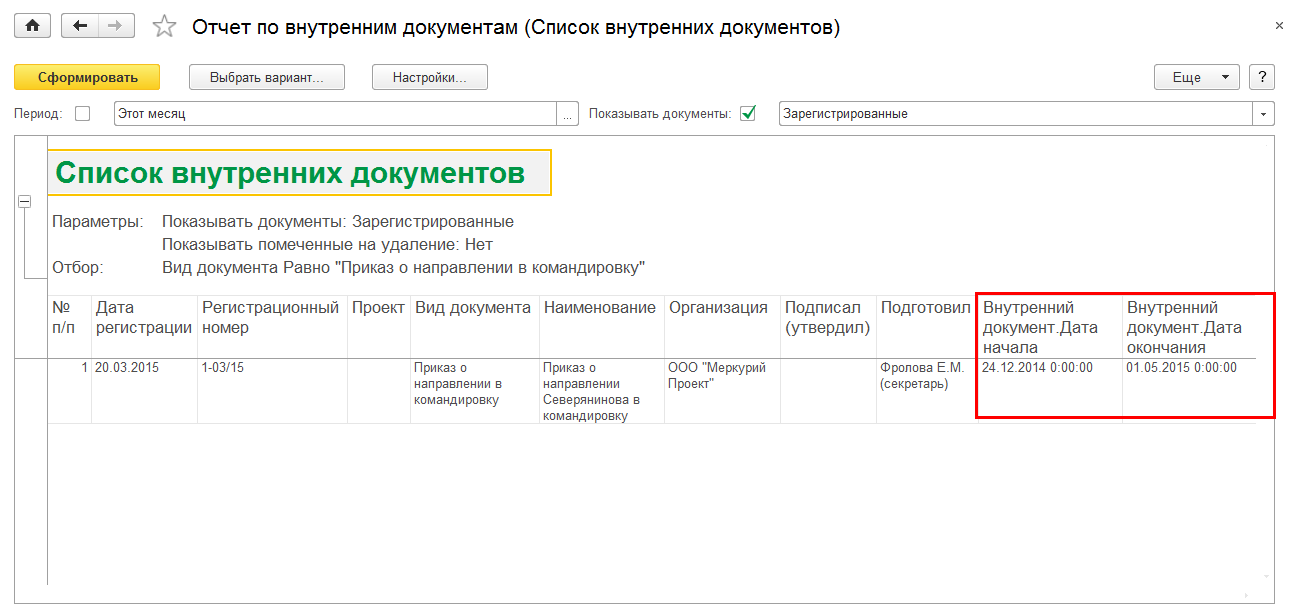This screenshot has height=609, width=1291.
Task: Open period selection ellipsis button
Action: pos(568,114)
